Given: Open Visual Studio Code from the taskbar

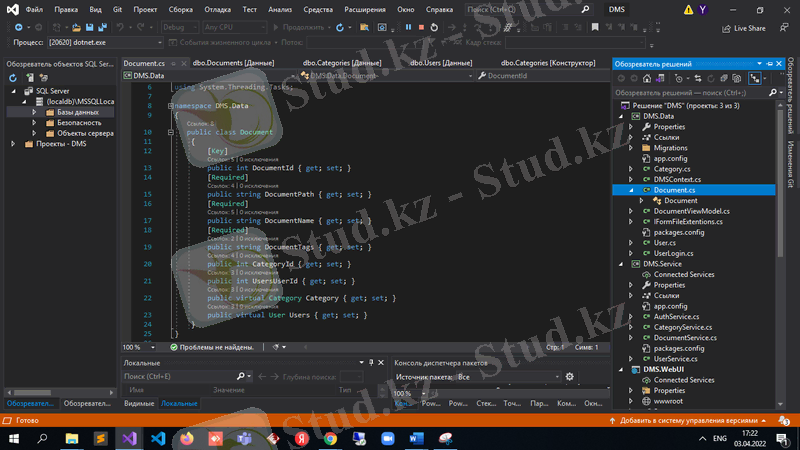Looking at the screenshot, I should tap(158, 438).
